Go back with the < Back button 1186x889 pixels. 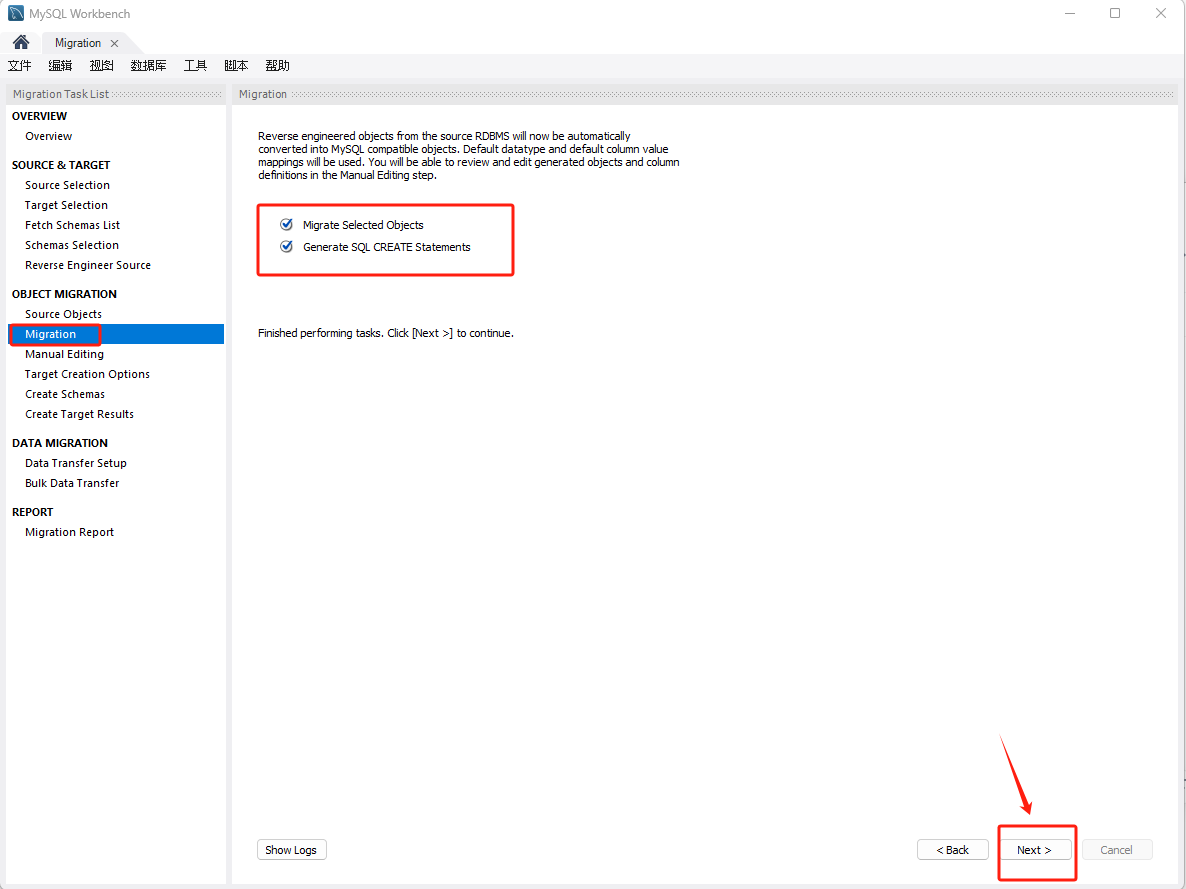[x=952, y=850]
